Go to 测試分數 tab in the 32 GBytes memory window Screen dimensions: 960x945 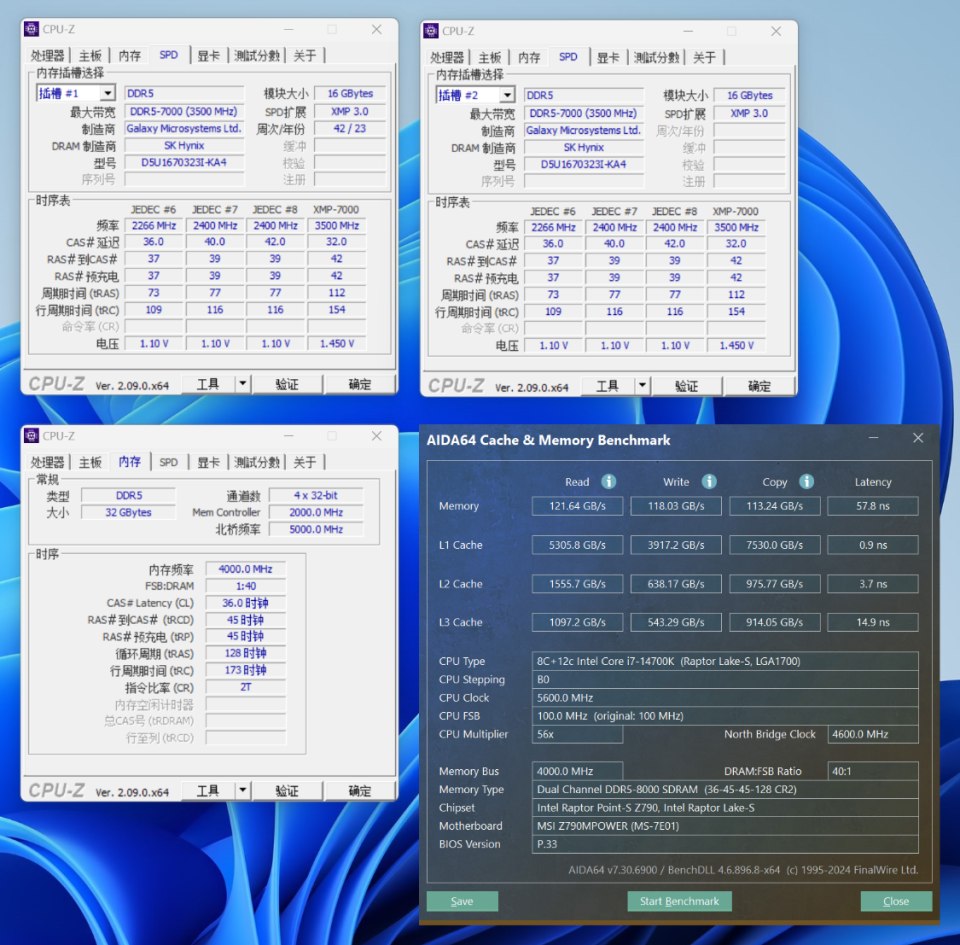[257, 462]
